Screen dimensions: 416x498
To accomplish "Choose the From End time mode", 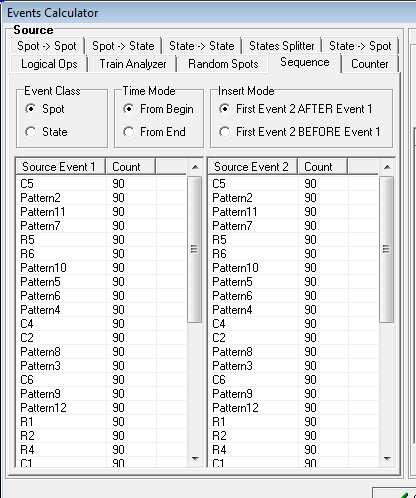I will (129, 132).
